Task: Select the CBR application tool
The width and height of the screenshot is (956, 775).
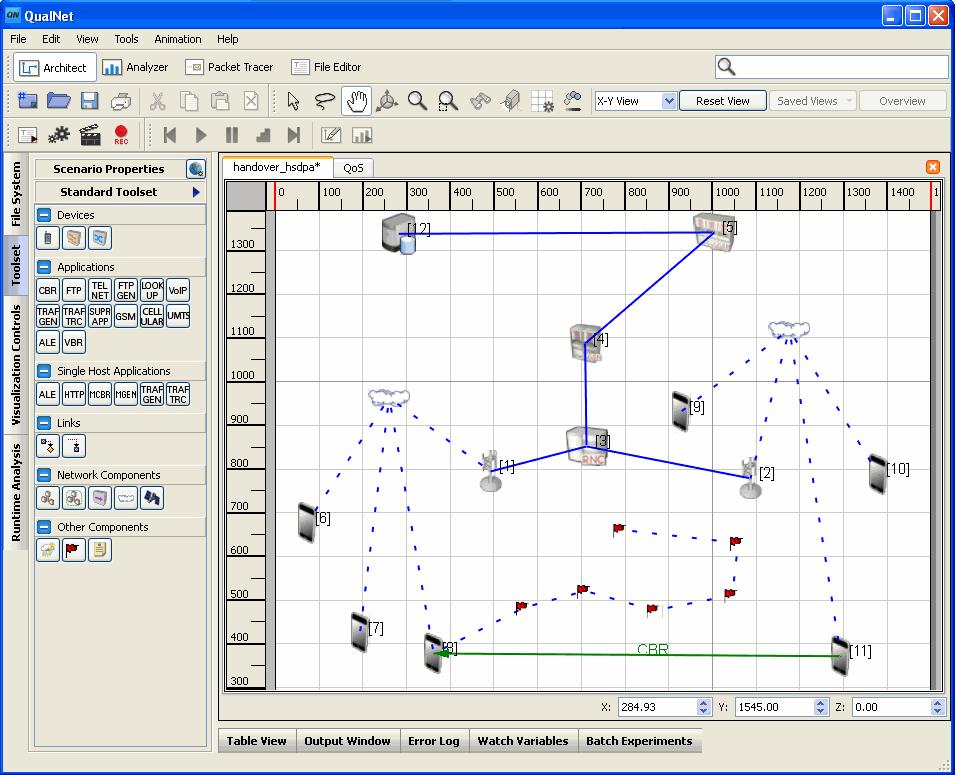Action: 48,290
